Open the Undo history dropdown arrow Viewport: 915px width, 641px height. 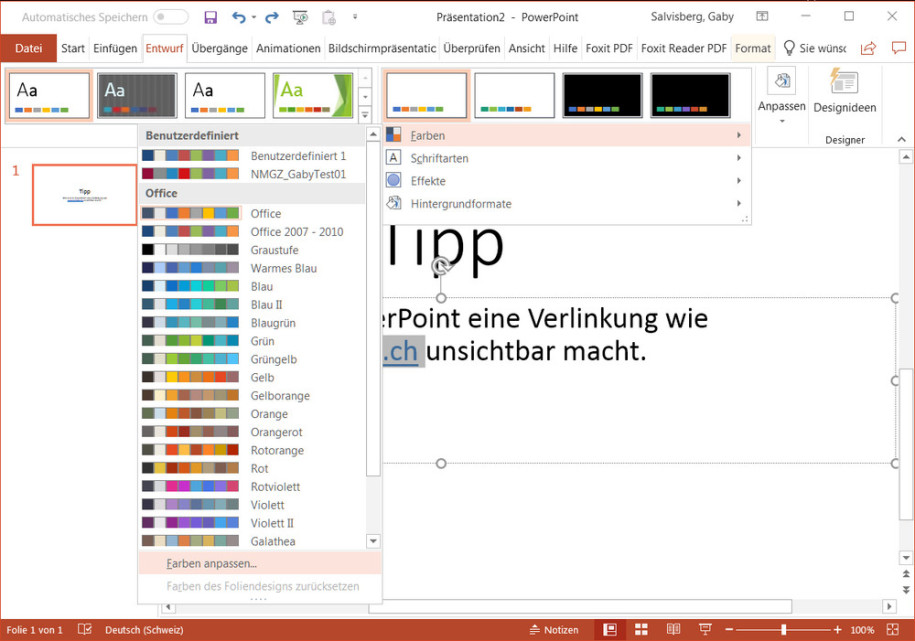[x=254, y=18]
